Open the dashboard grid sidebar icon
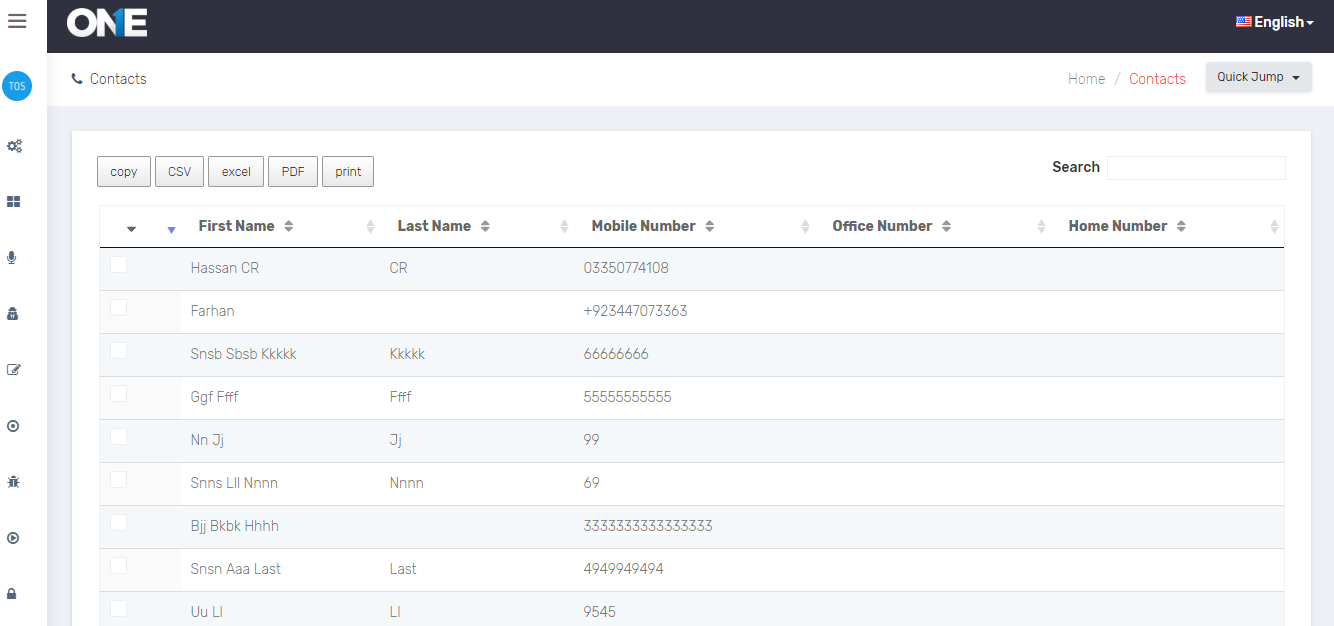Screen dimensions: 1334x626 tap(14, 202)
